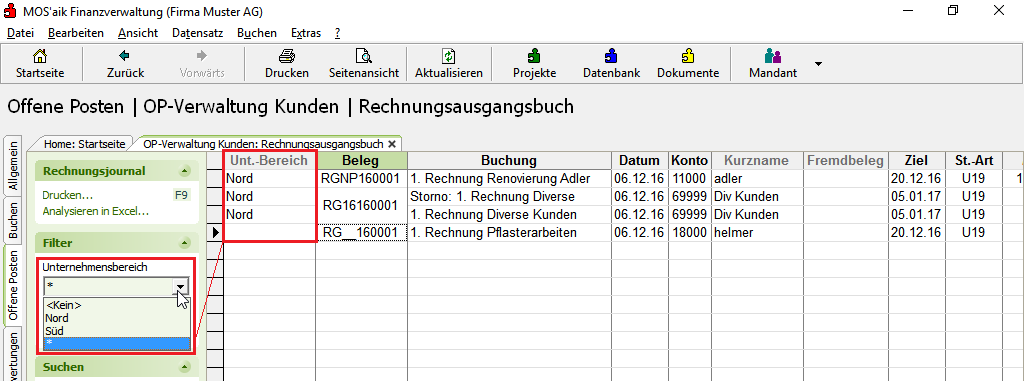Collapse the Filter panel
This screenshot has height=381, width=1024.
185,243
